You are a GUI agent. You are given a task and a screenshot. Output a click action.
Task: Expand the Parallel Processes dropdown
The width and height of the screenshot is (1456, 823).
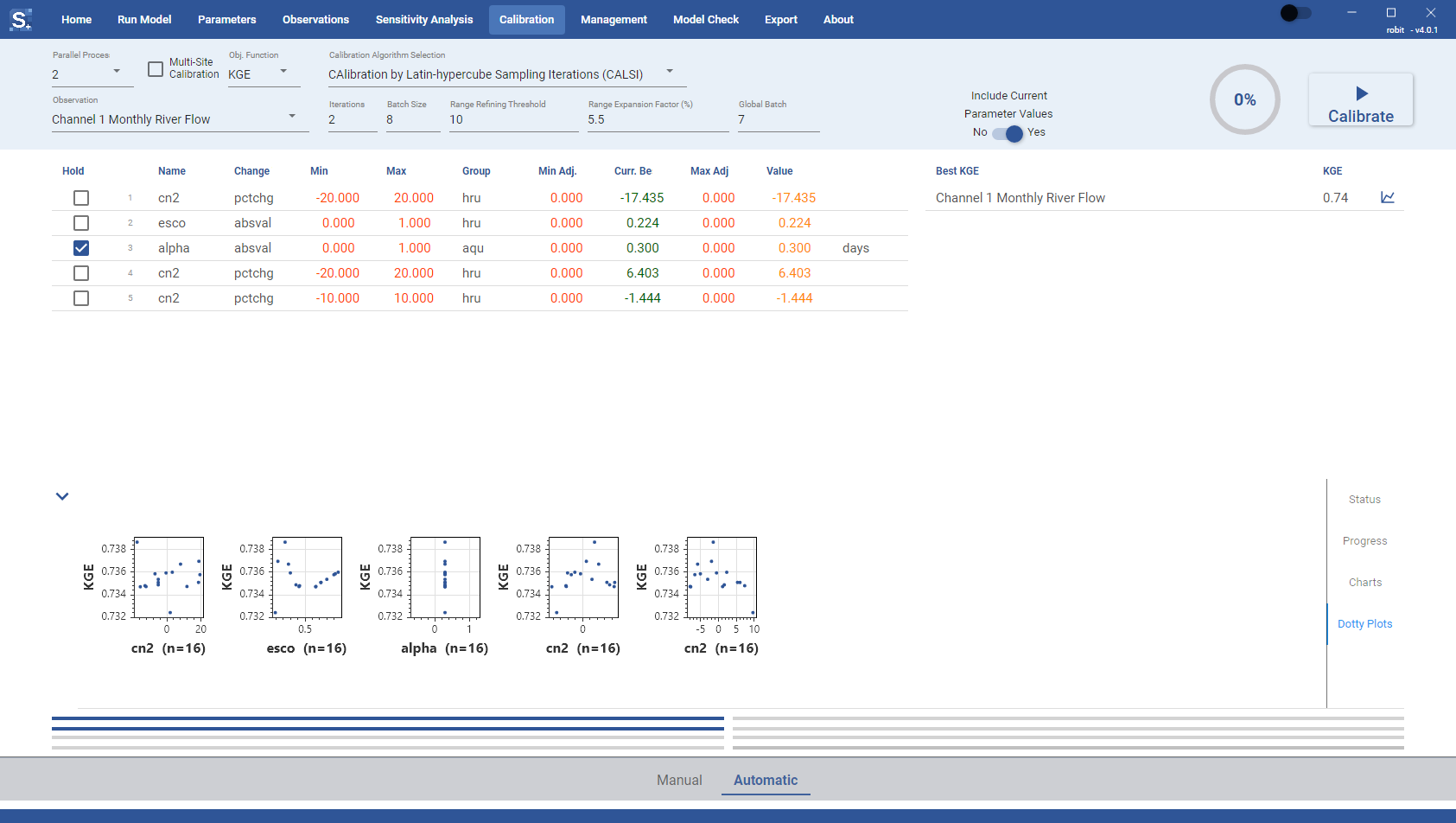(x=92, y=74)
